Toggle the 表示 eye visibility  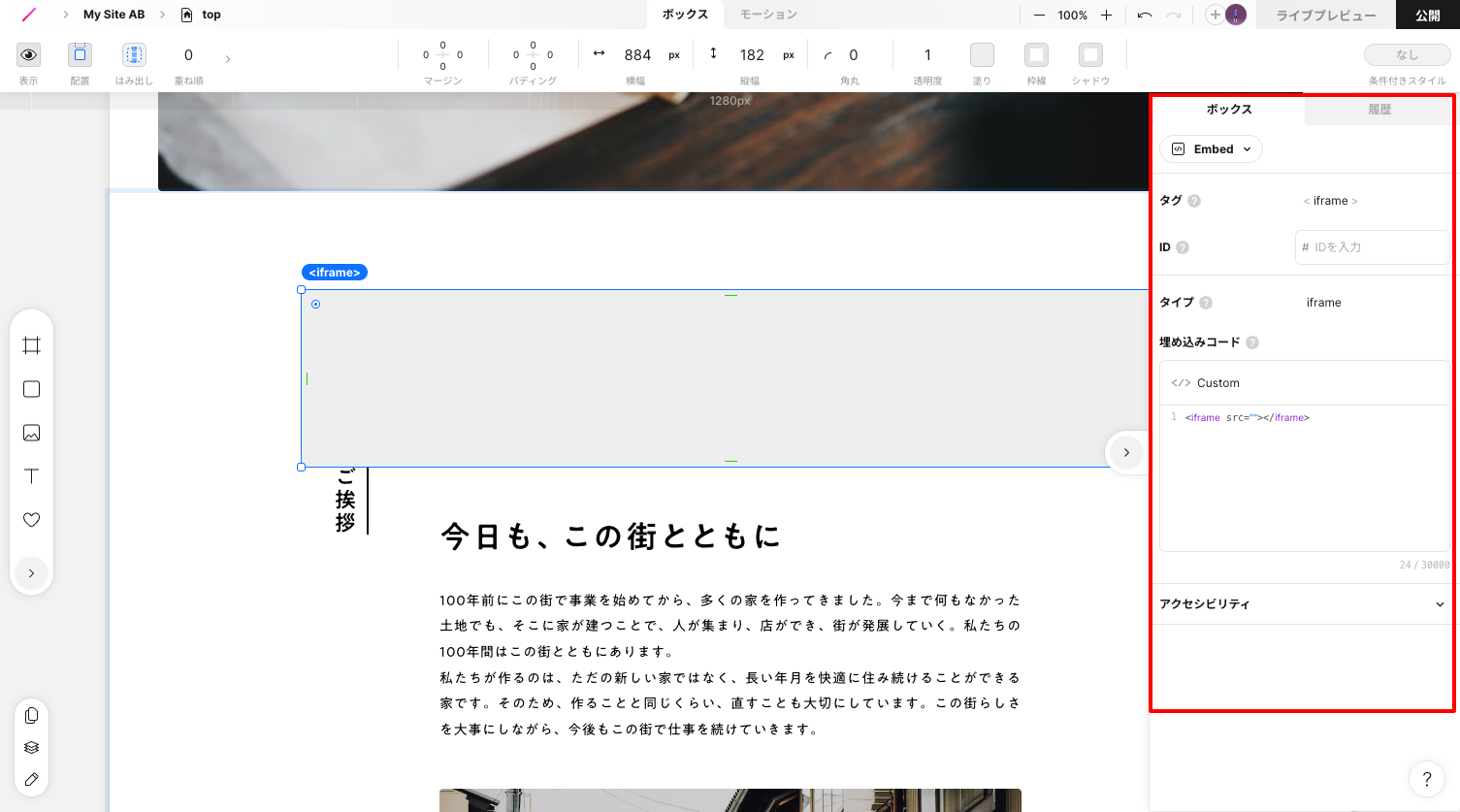pyautogui.click(x=29, y=55)
